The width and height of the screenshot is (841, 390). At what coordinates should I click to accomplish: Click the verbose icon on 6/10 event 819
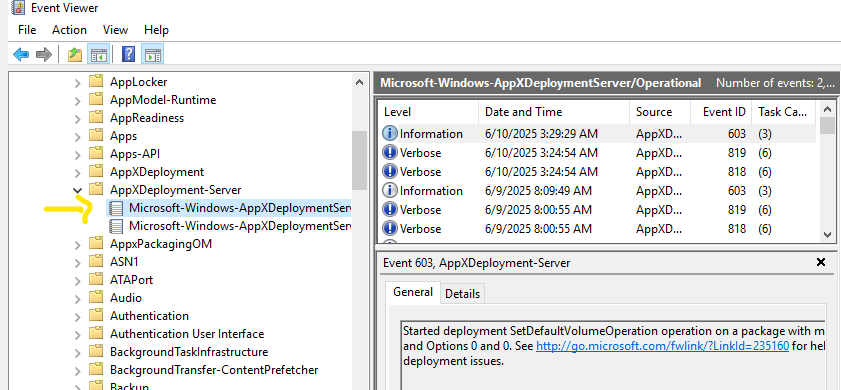tap(390, 153)
